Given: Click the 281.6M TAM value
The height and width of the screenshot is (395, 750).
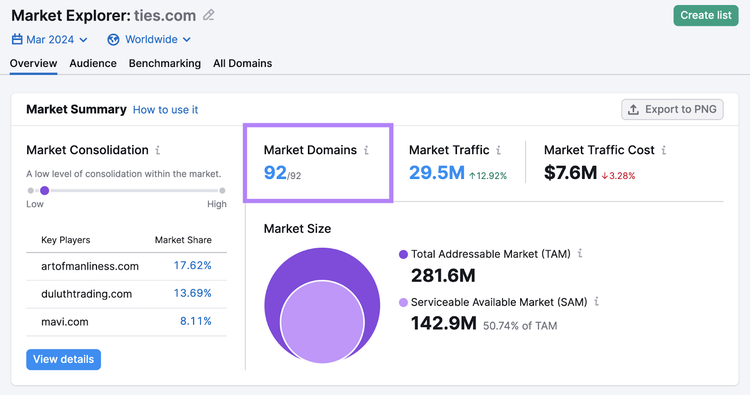Looking at the screenshot, I should click(443, 275).
